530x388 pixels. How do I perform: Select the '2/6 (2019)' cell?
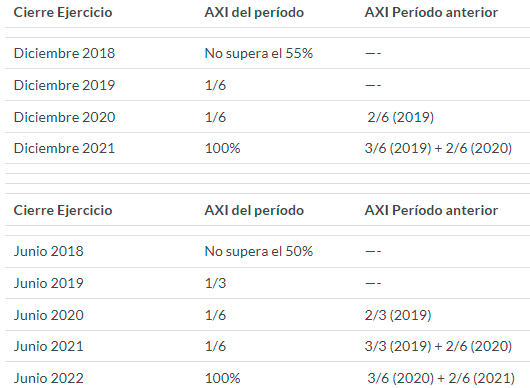point(401,117)
